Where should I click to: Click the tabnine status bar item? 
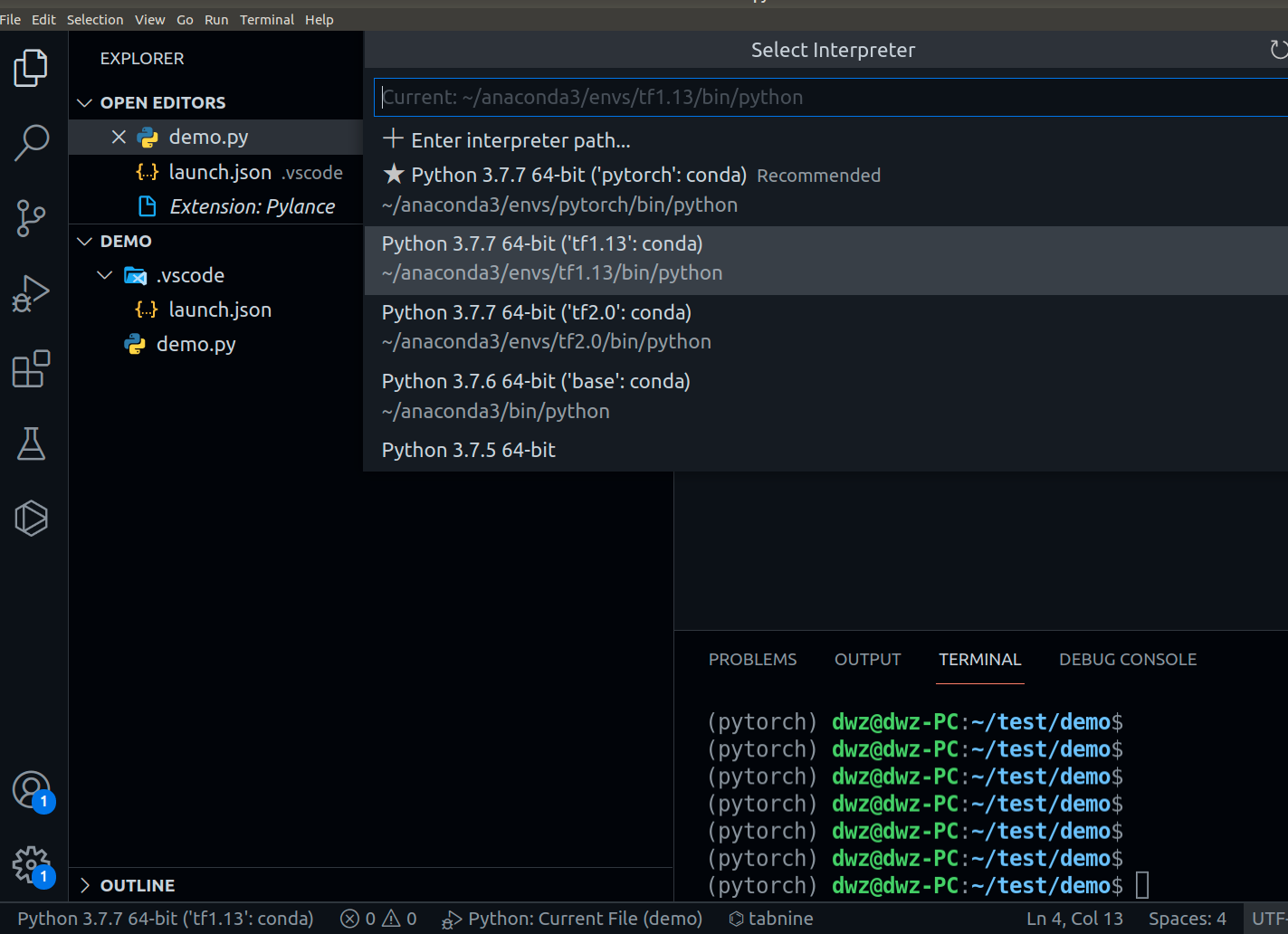pos(771,919)
